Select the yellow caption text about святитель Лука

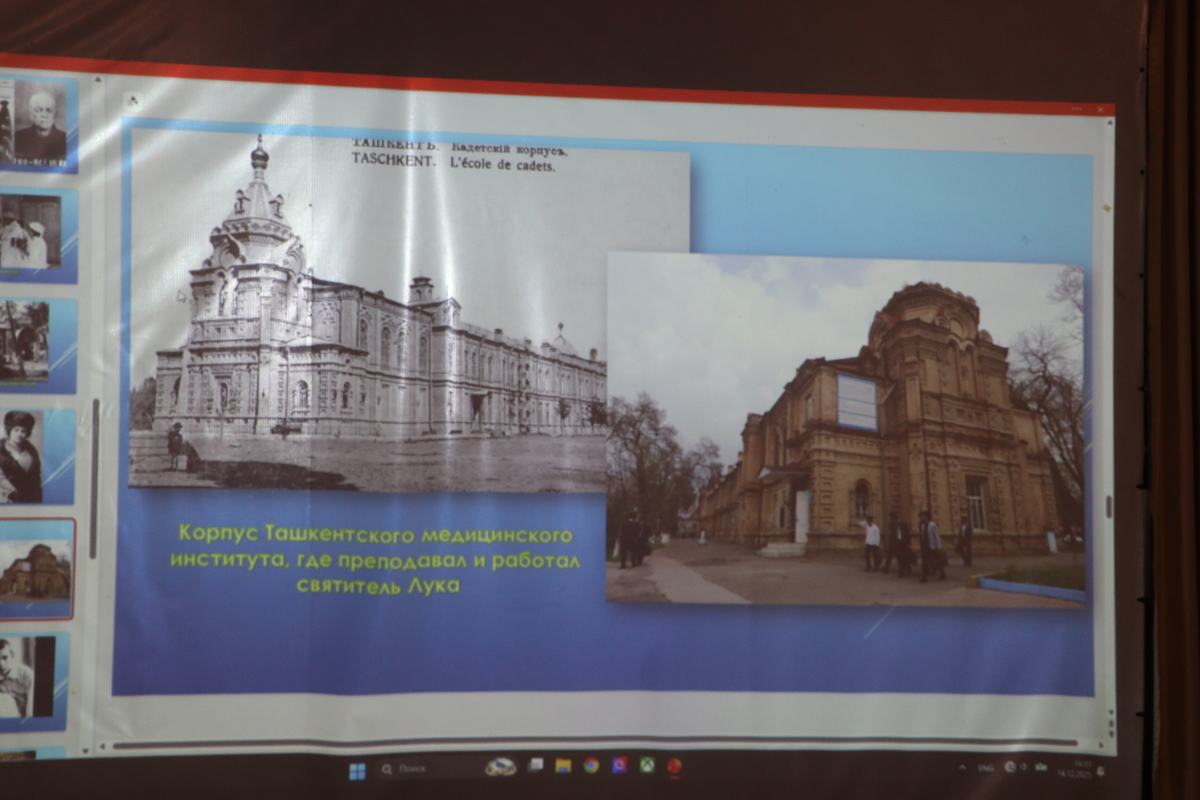pyautogui.click(x=374, y=560)
